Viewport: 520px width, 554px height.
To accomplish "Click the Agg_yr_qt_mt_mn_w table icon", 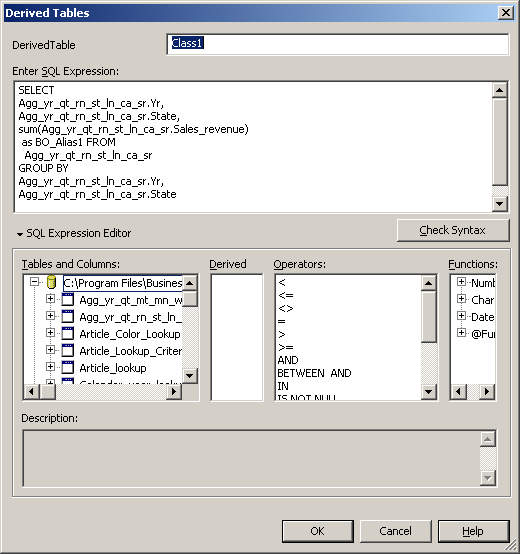I will [67, 300].
